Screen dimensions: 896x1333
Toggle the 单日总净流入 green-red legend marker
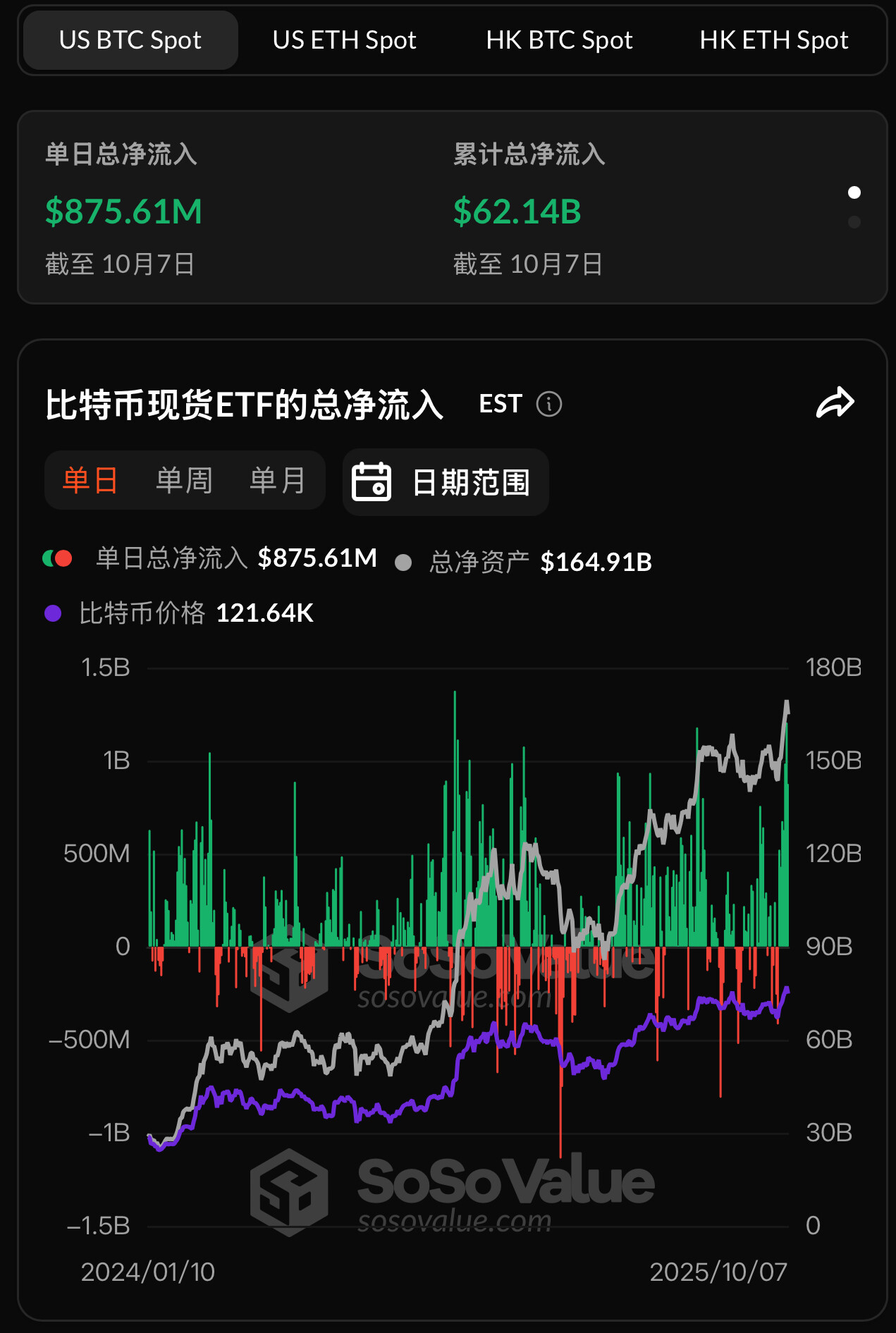(x=58, y=558)
